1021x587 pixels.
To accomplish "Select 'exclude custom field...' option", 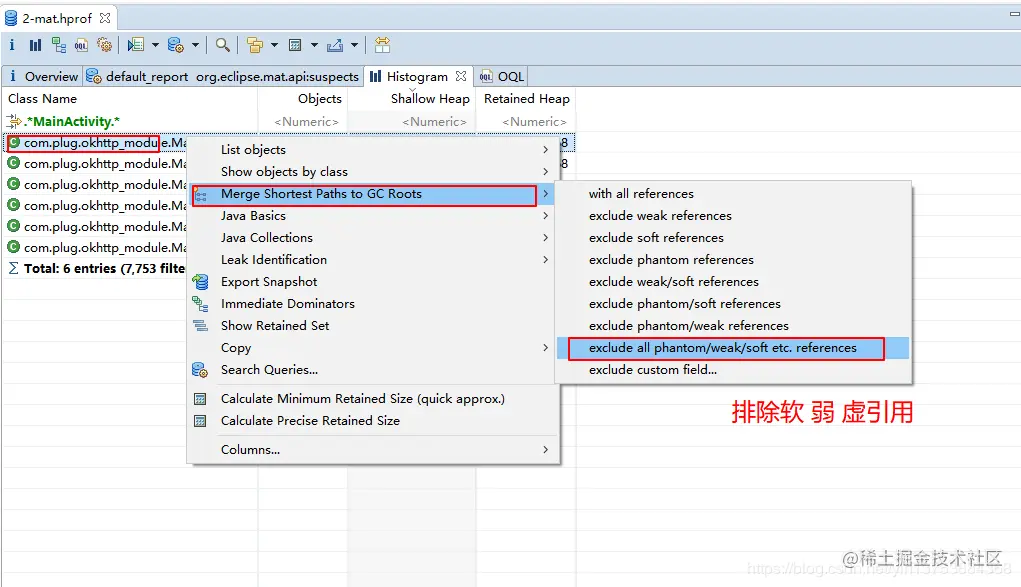I will coord(733,370).
